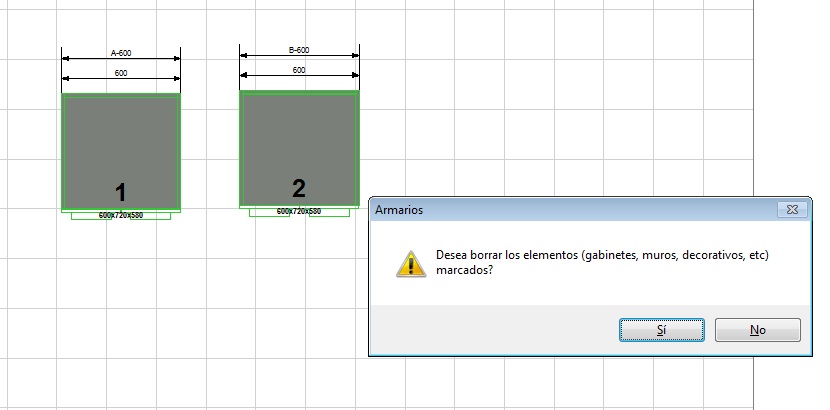Image resolution: width=830 pixels, height=410 pixels.
Task: Click the 600 dimension below B-600
Action: (x=299, y=70)
